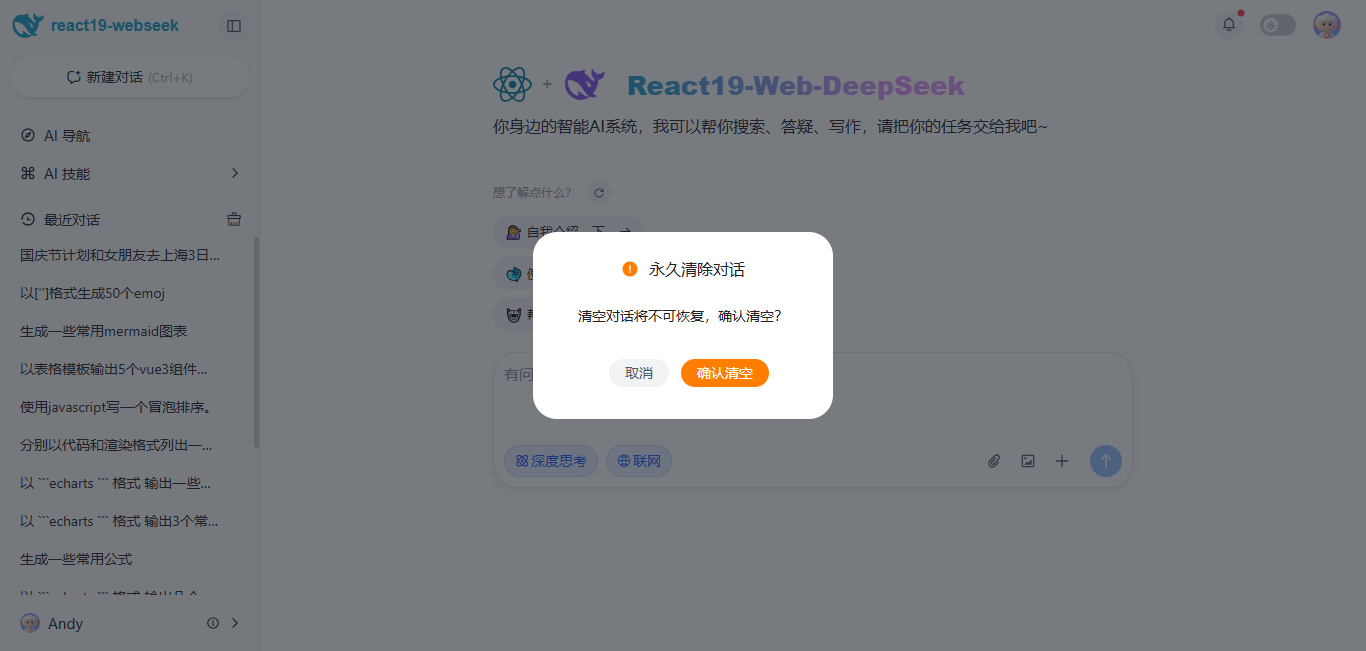The width and height of the screenshot is (1366, 651).
Task: Toggle the dark mode theme switch
Action: (x=1278, y=25)
